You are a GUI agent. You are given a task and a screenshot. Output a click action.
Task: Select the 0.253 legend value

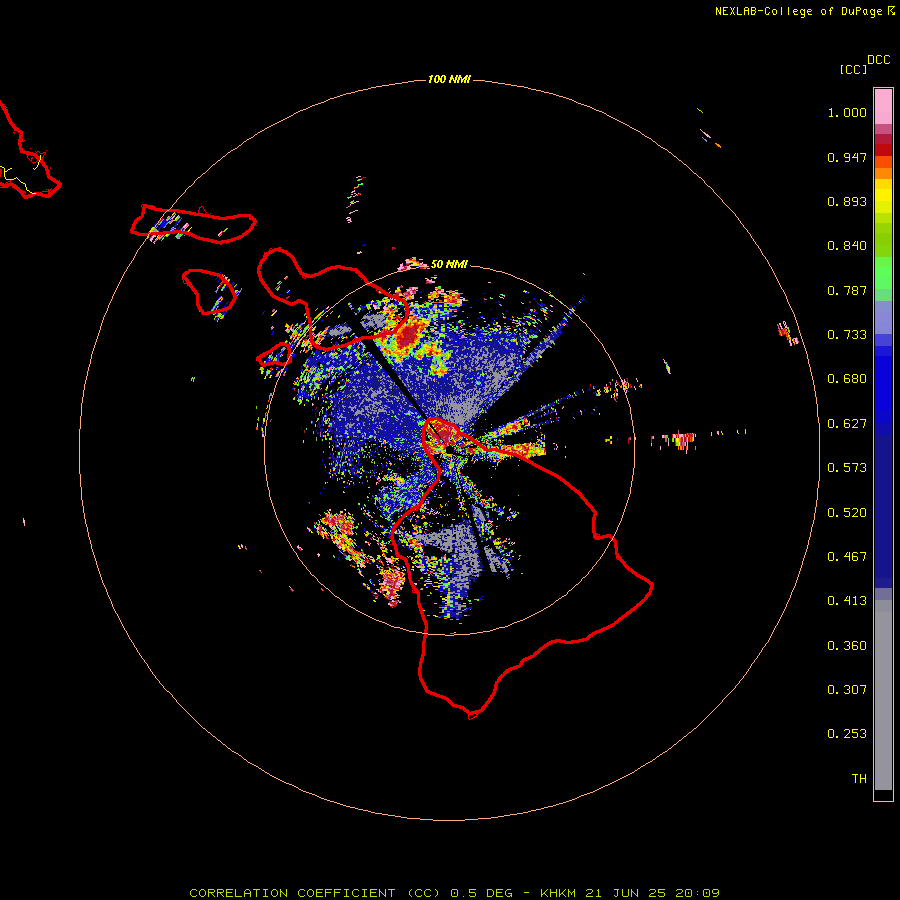pyautogui.click(x=847, y=734)
